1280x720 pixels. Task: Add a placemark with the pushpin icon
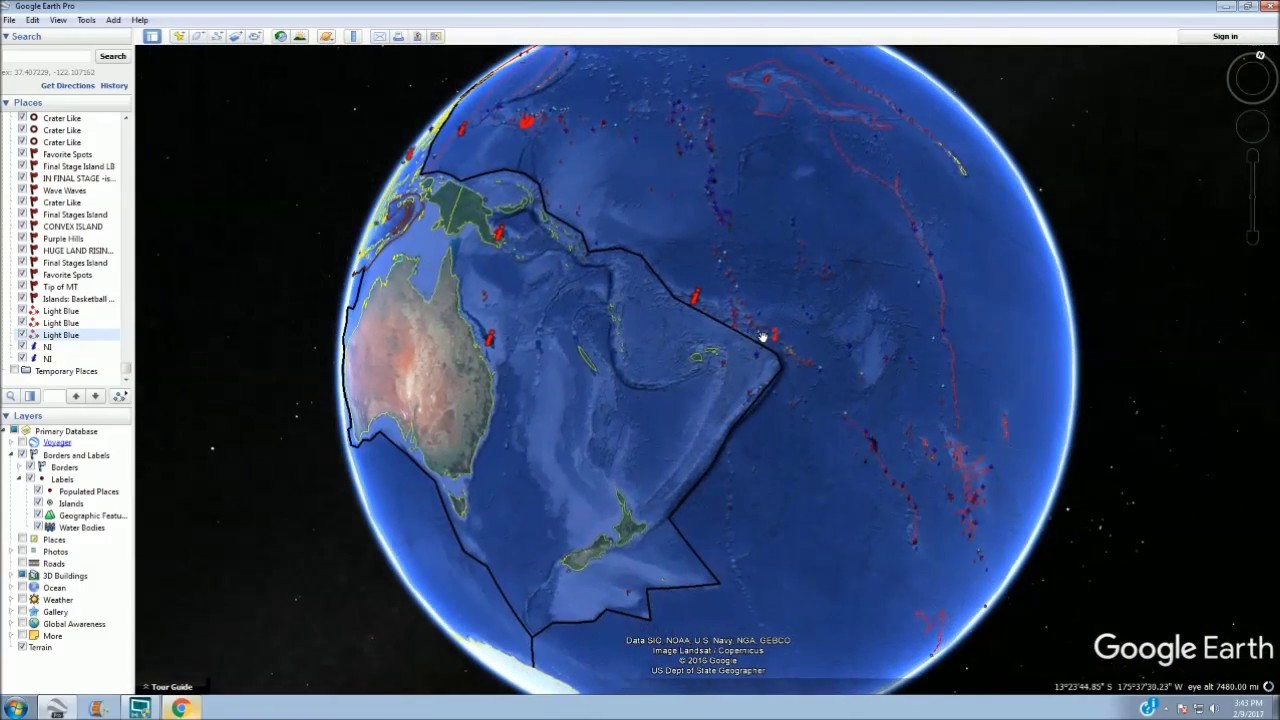179,36
